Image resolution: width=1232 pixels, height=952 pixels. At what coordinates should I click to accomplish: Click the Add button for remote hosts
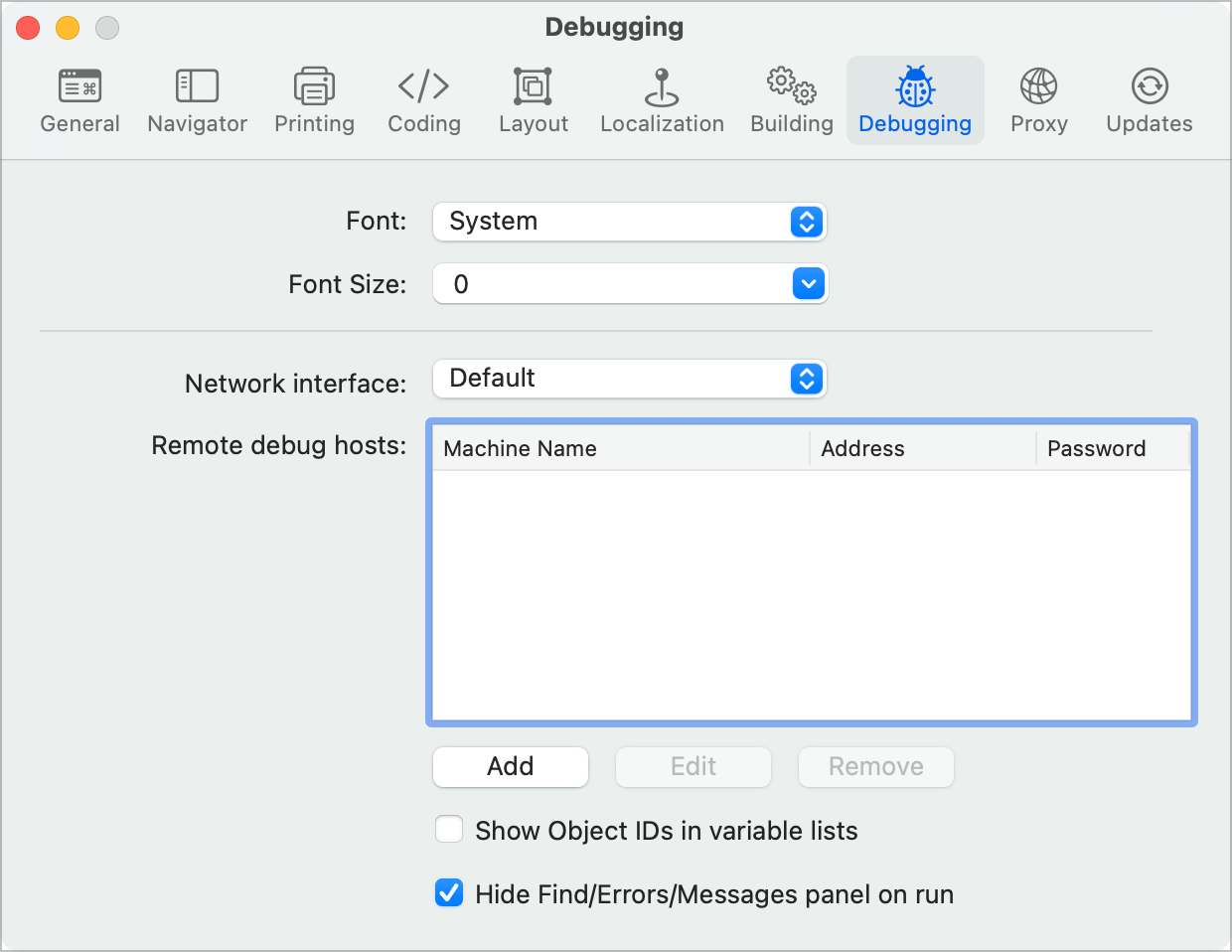[x=511, y=766]
